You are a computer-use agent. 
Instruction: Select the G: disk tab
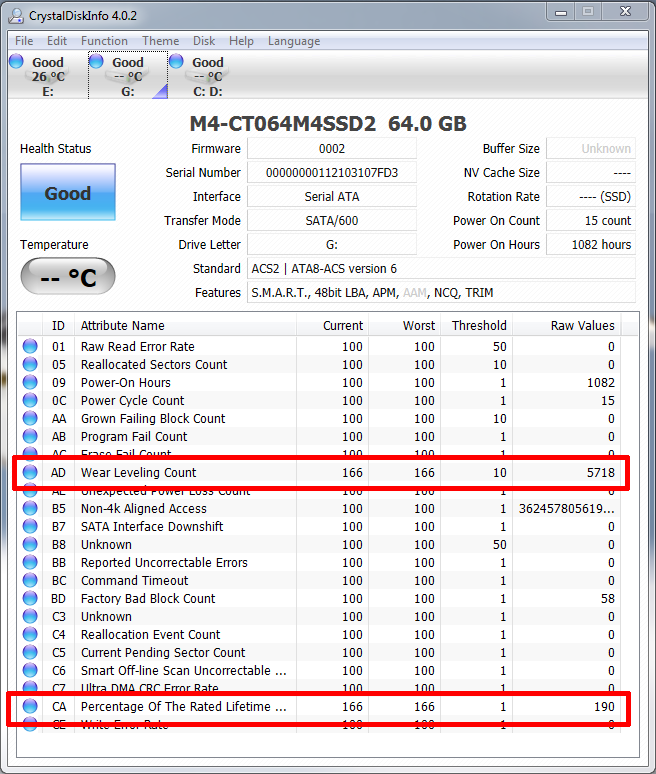point(128,76)
